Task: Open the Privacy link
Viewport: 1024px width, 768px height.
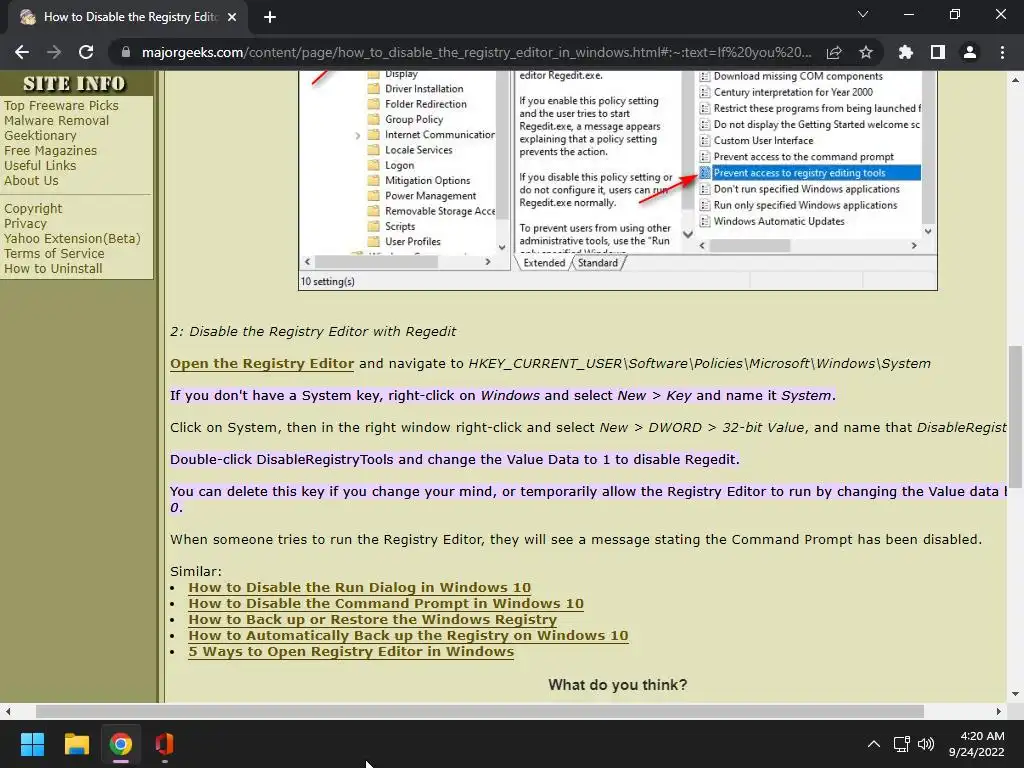Action: click(x=25, y=223)
